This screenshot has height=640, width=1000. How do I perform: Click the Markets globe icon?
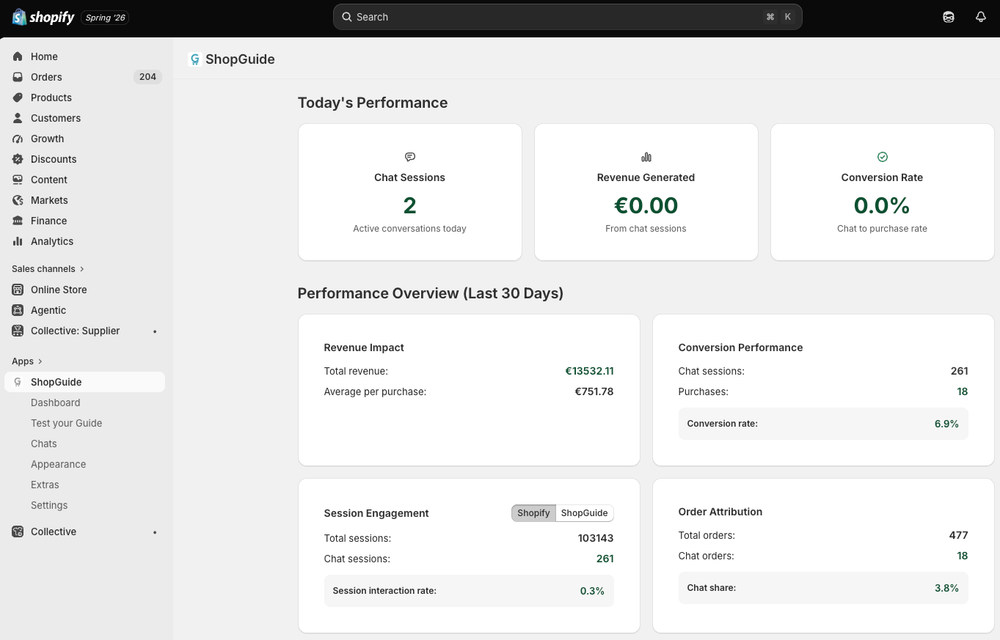(x=18, y=200)
